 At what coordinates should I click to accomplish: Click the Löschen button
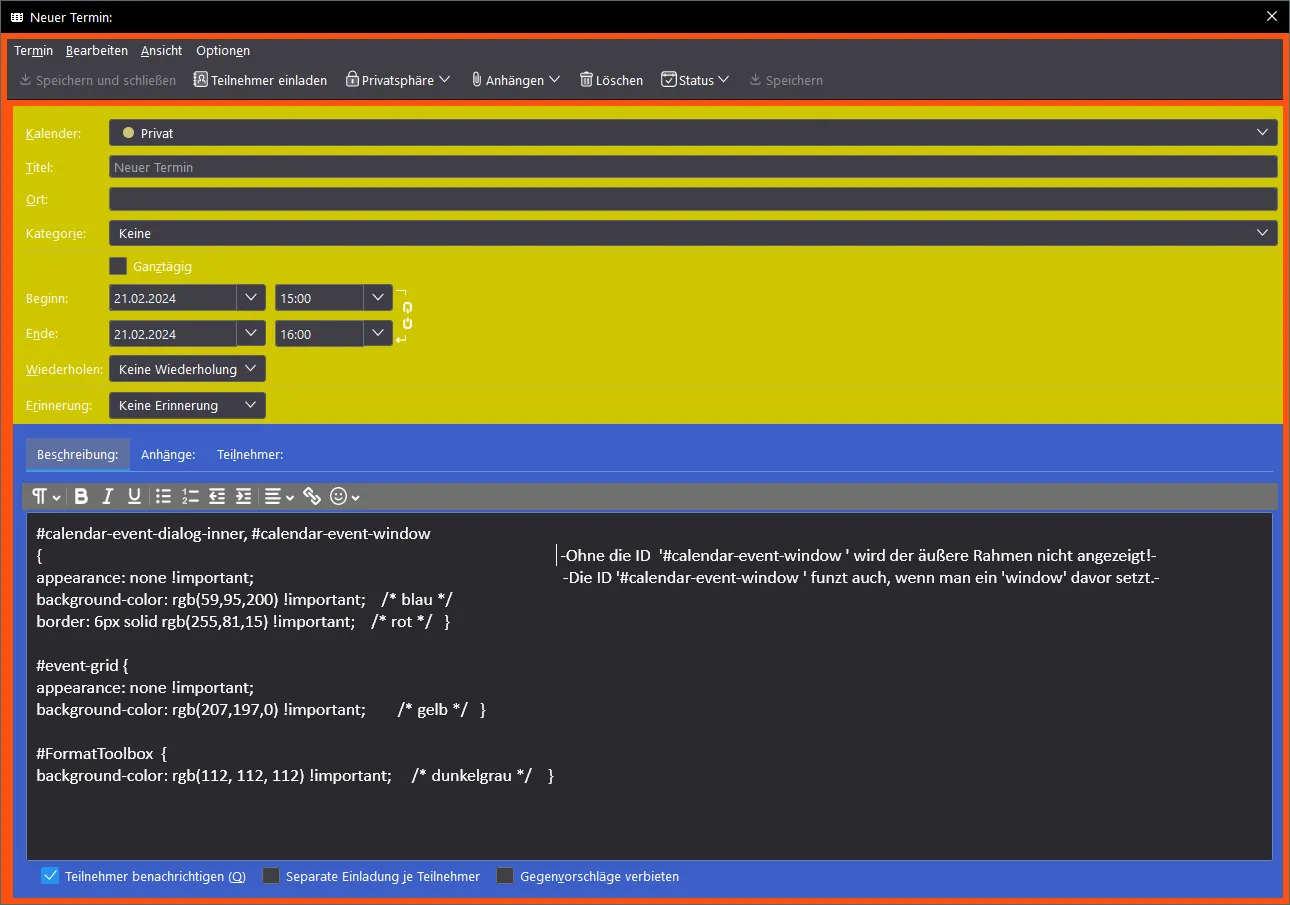click(611, 80)
